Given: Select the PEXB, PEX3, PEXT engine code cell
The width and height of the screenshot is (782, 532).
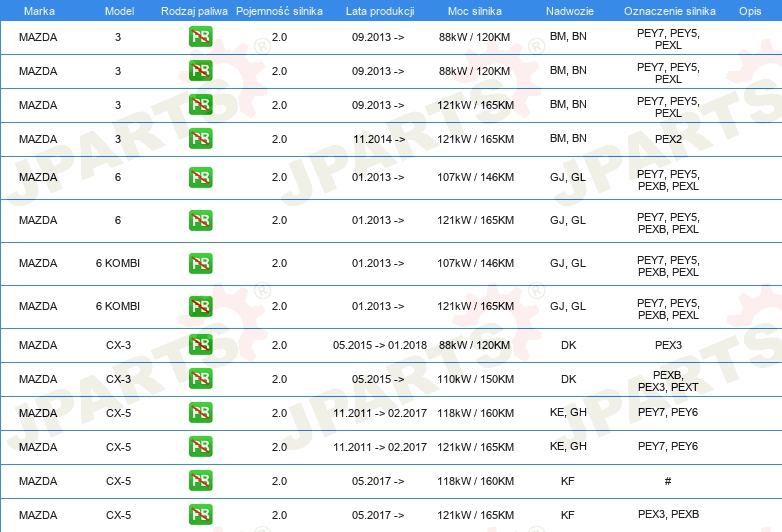Looking at the screenshot, I should (x=668, y=381).
